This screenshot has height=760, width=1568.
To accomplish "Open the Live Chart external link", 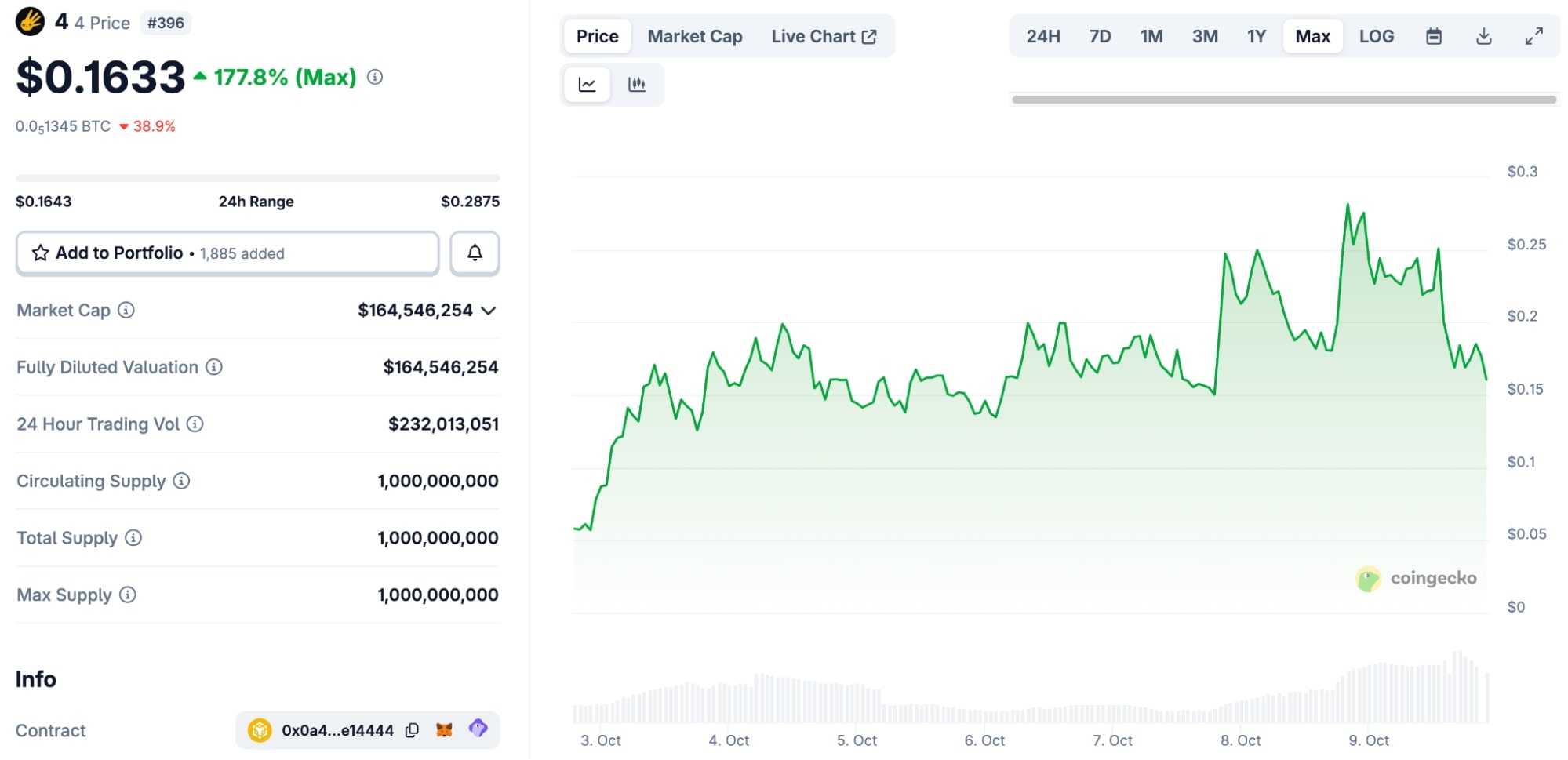I will [823, 37].
